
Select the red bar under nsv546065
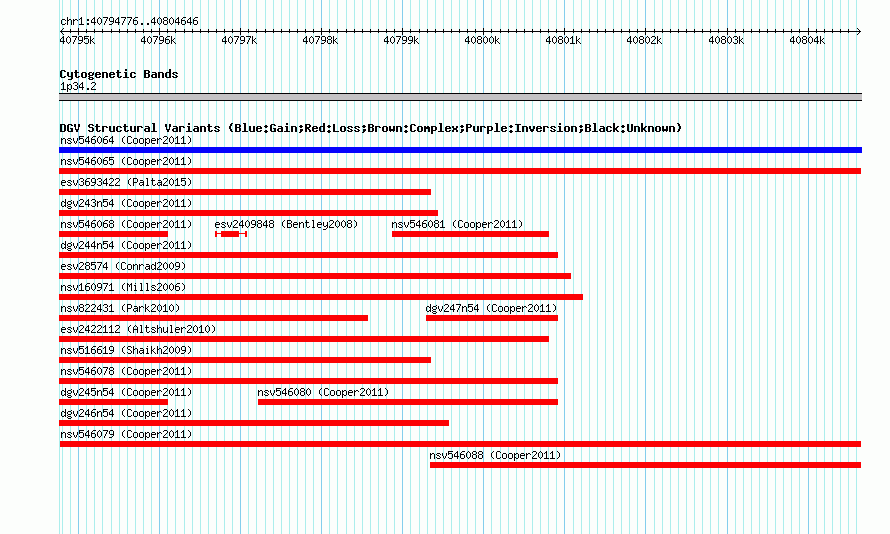click(x=460, y=171)
